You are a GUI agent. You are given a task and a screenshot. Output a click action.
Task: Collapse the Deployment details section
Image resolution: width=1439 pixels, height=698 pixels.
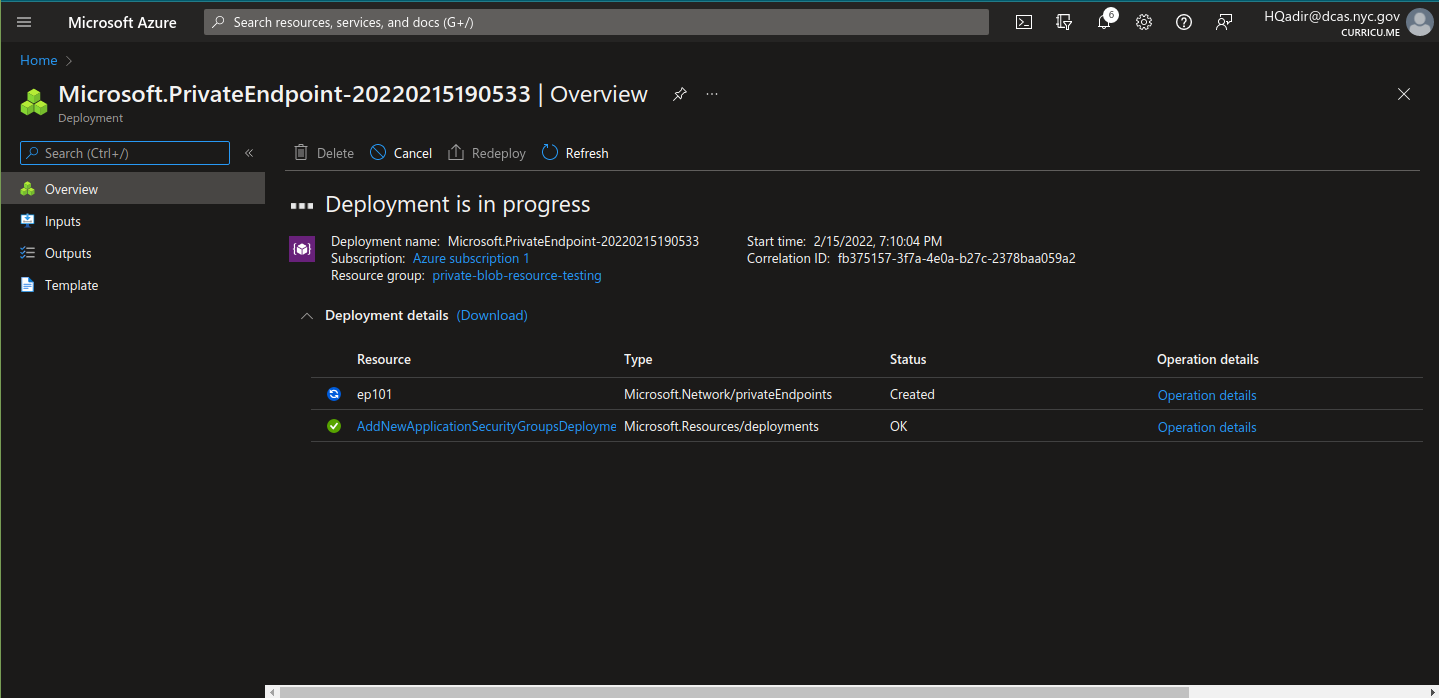(x=307, y=316)
